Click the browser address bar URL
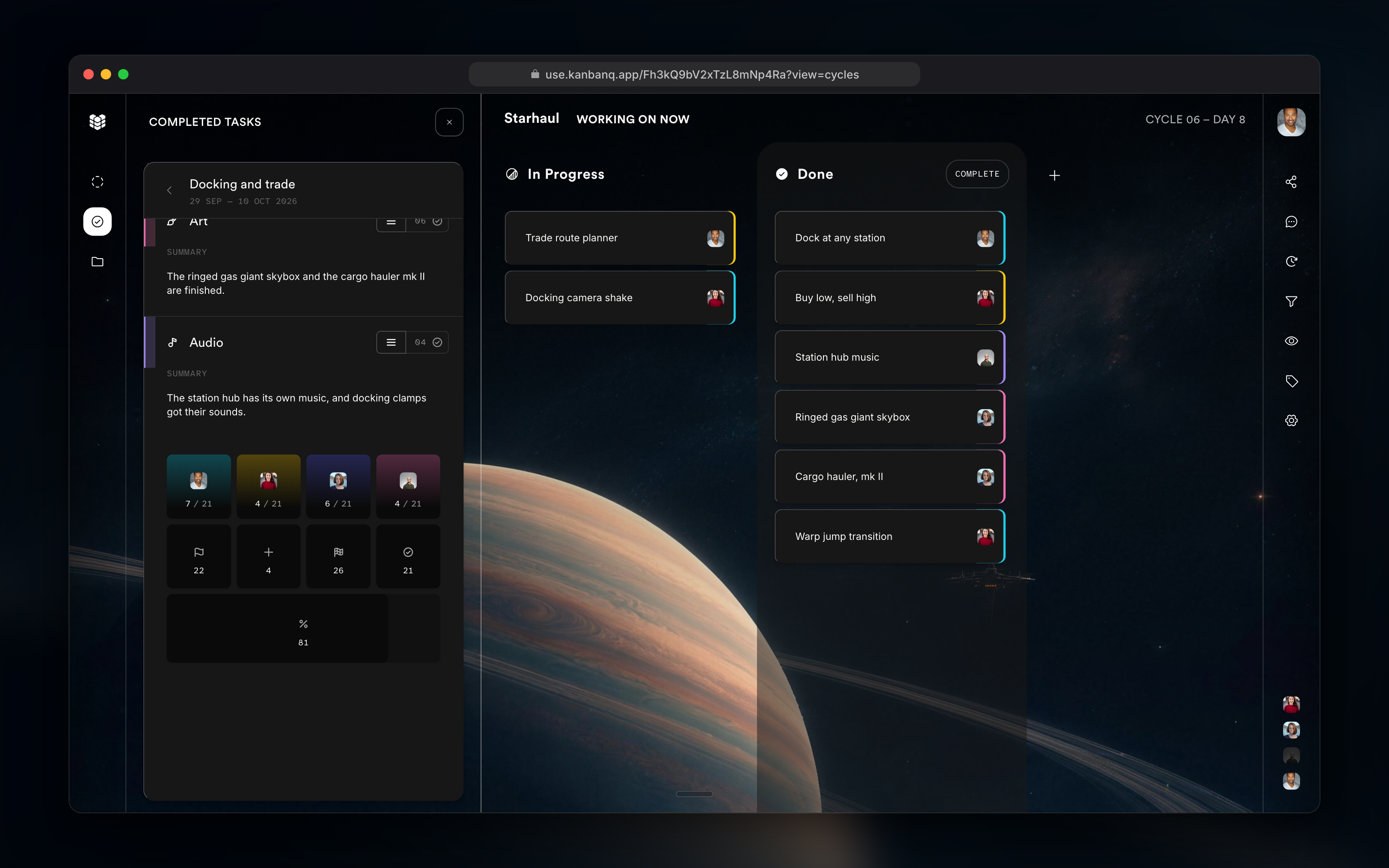The width and height of the screenshot is (1389, 868). click(x=694, y=75)
